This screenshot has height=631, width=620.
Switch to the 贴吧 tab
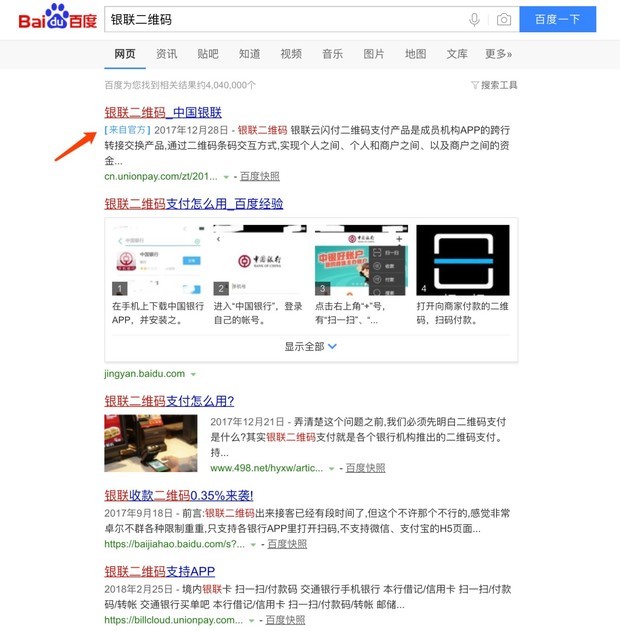[x=208, y=54]
